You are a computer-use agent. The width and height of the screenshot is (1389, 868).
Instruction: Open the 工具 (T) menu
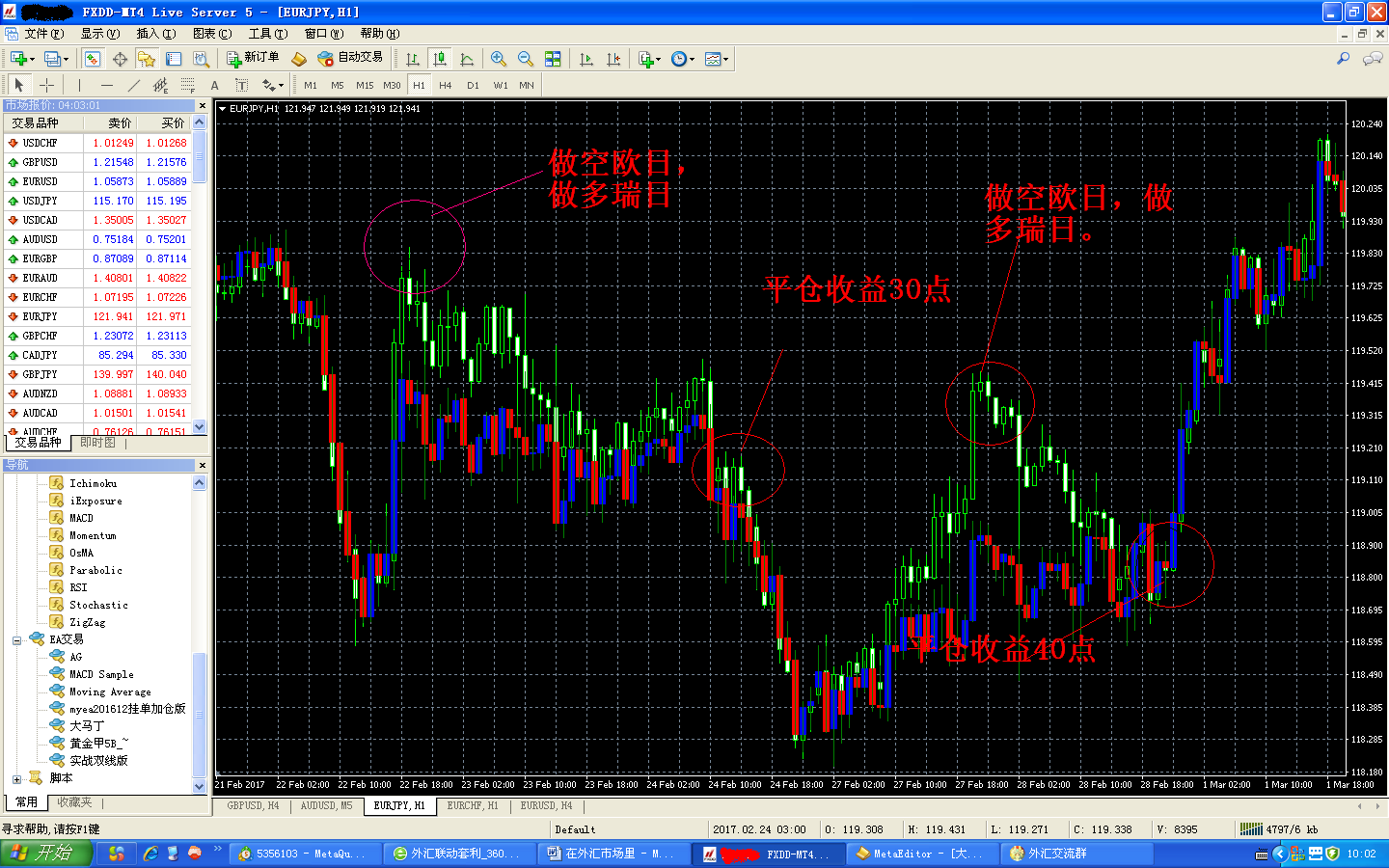pos(268,34)
